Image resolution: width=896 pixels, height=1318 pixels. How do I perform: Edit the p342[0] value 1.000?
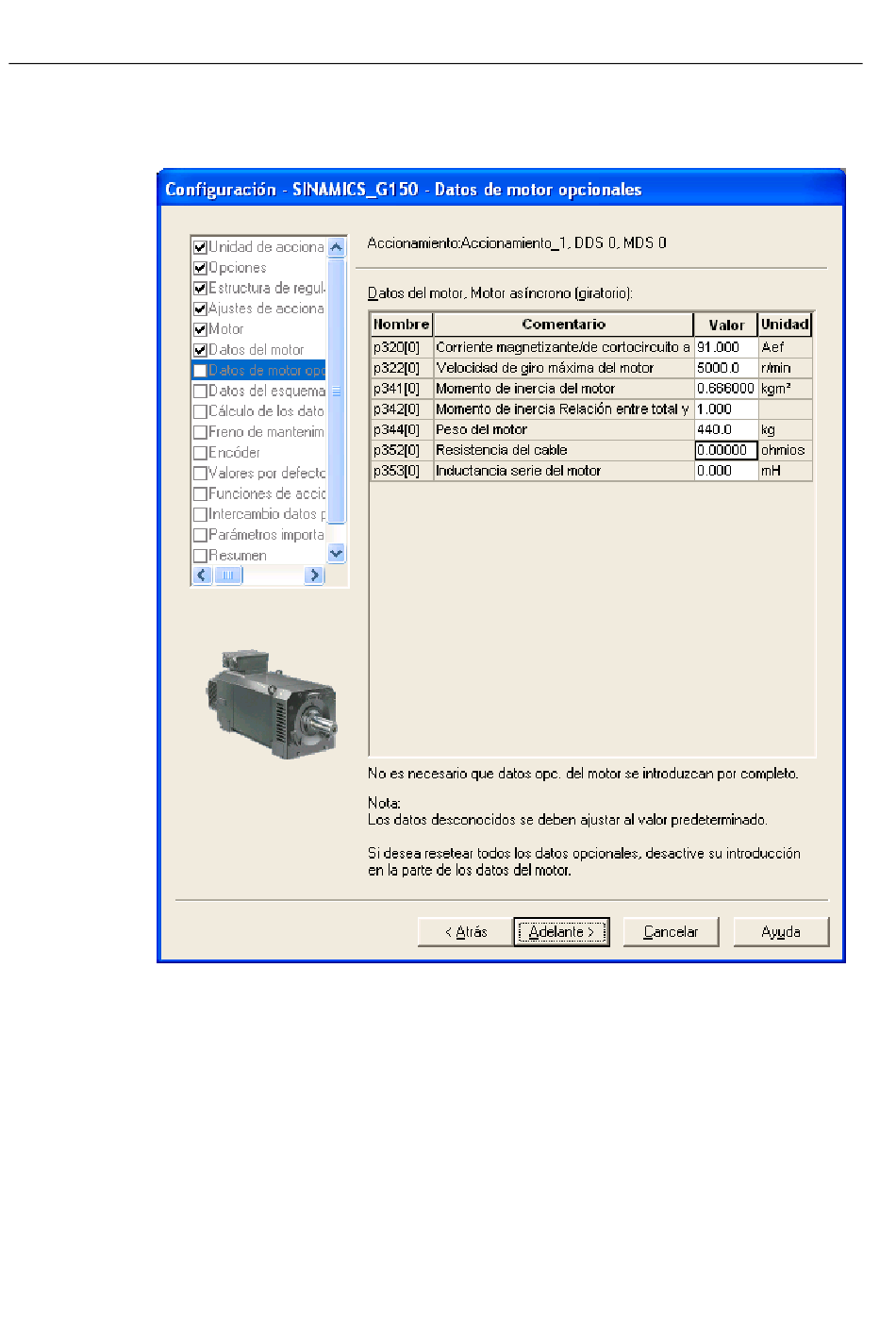pyautogui.click(x=726, y=409)
